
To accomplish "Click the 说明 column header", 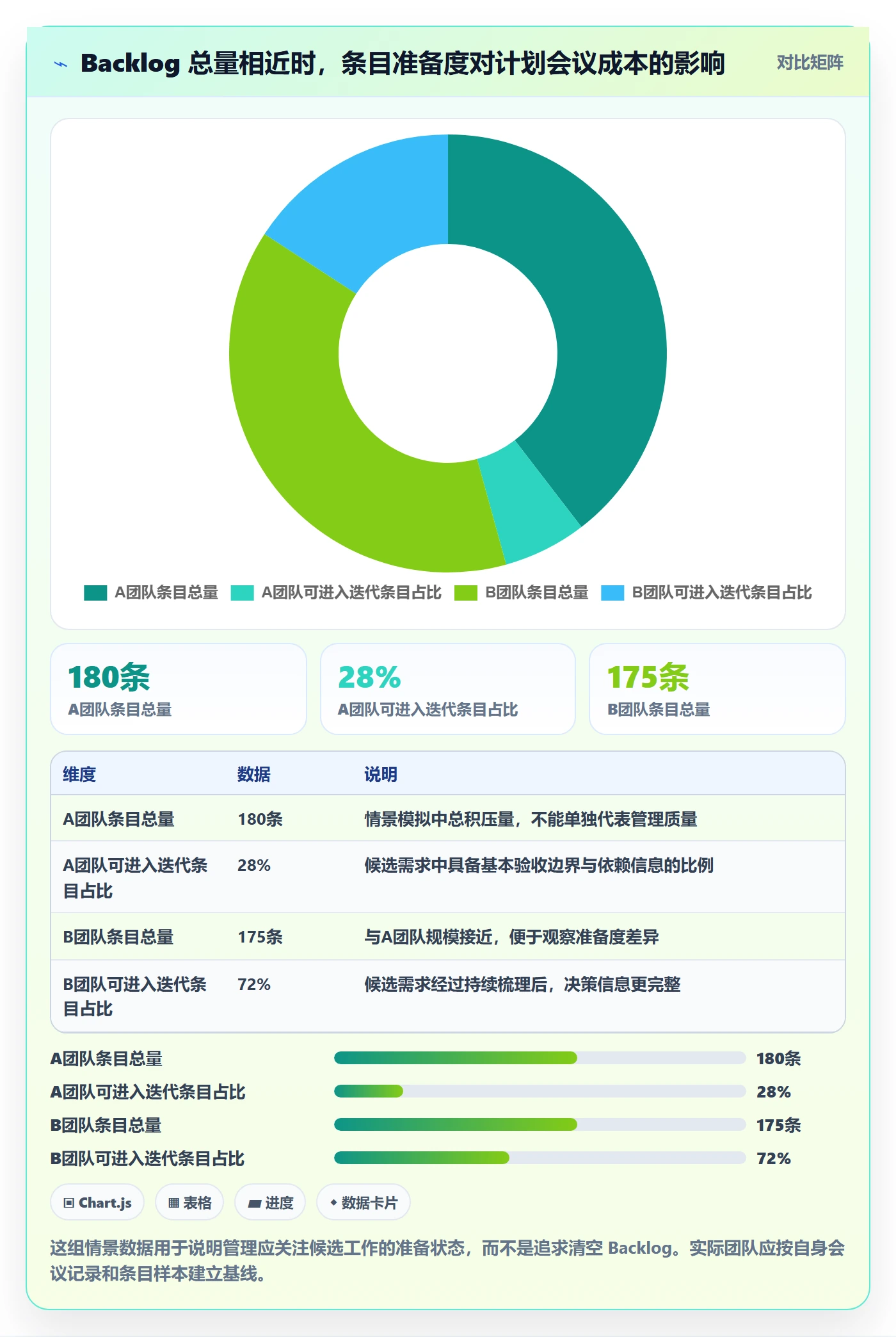I will [381, 774].
